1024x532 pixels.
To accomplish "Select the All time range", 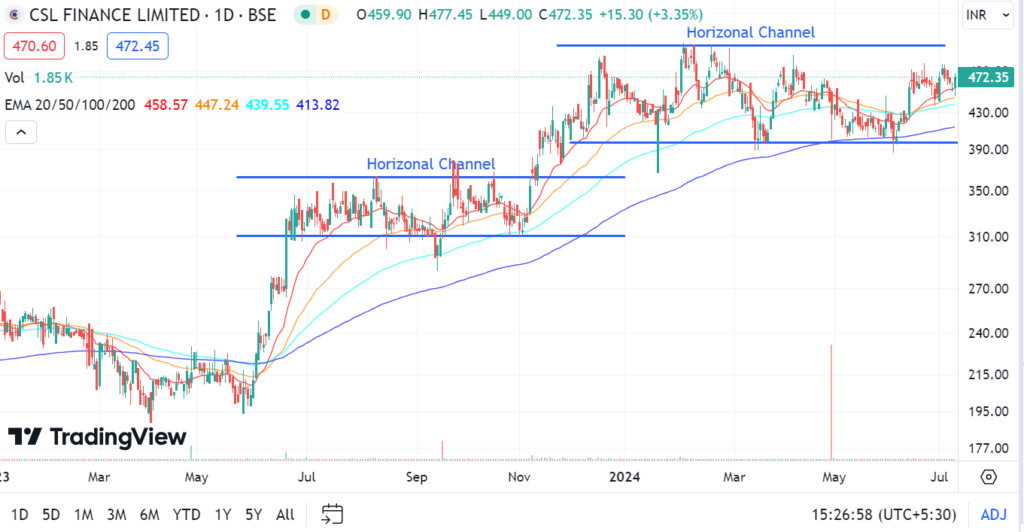I will (285, 514).
